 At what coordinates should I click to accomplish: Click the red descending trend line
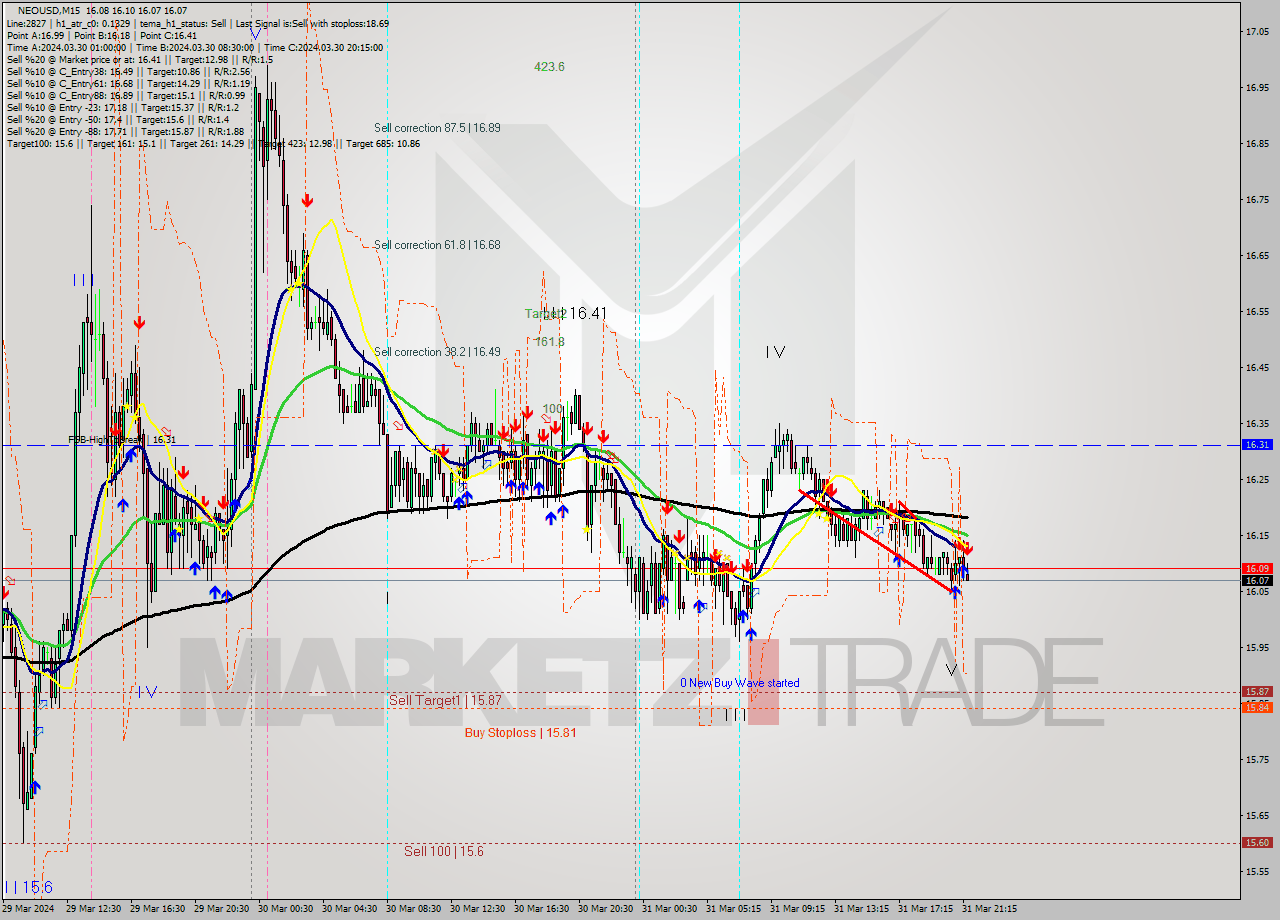pos(877,542)
